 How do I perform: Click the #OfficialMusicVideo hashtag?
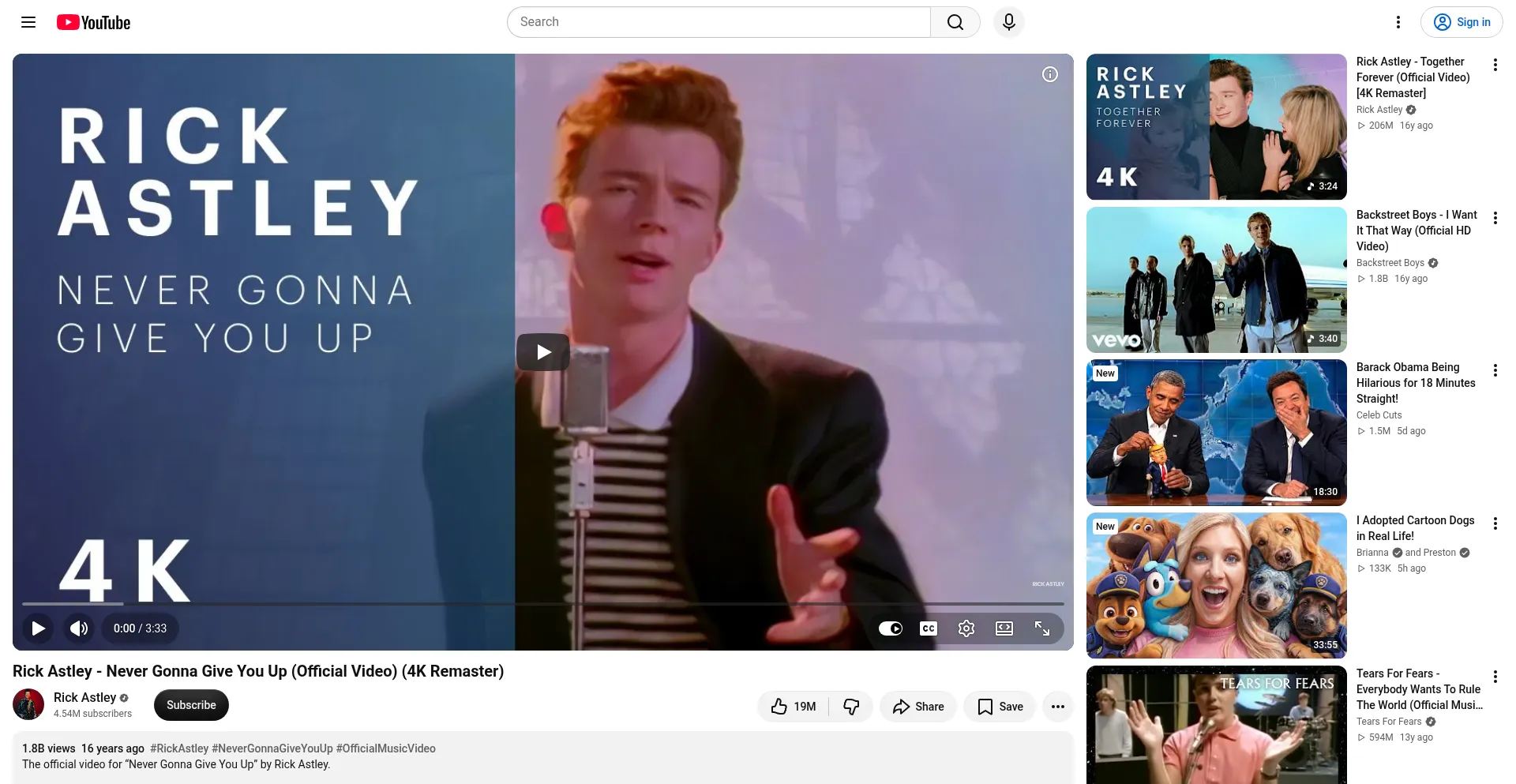386,748
